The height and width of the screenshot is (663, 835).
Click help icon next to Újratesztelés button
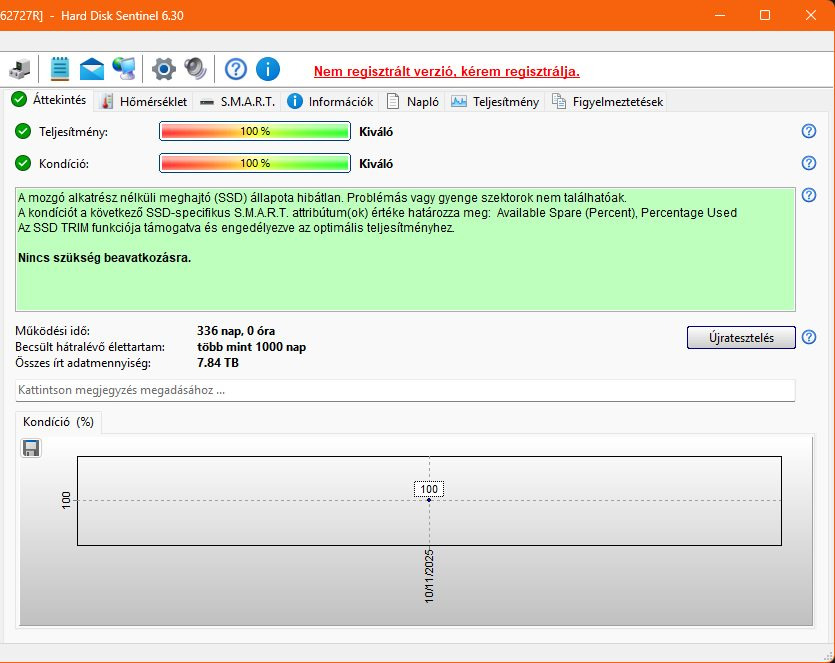pyautogui.click(x=808, y=337)
